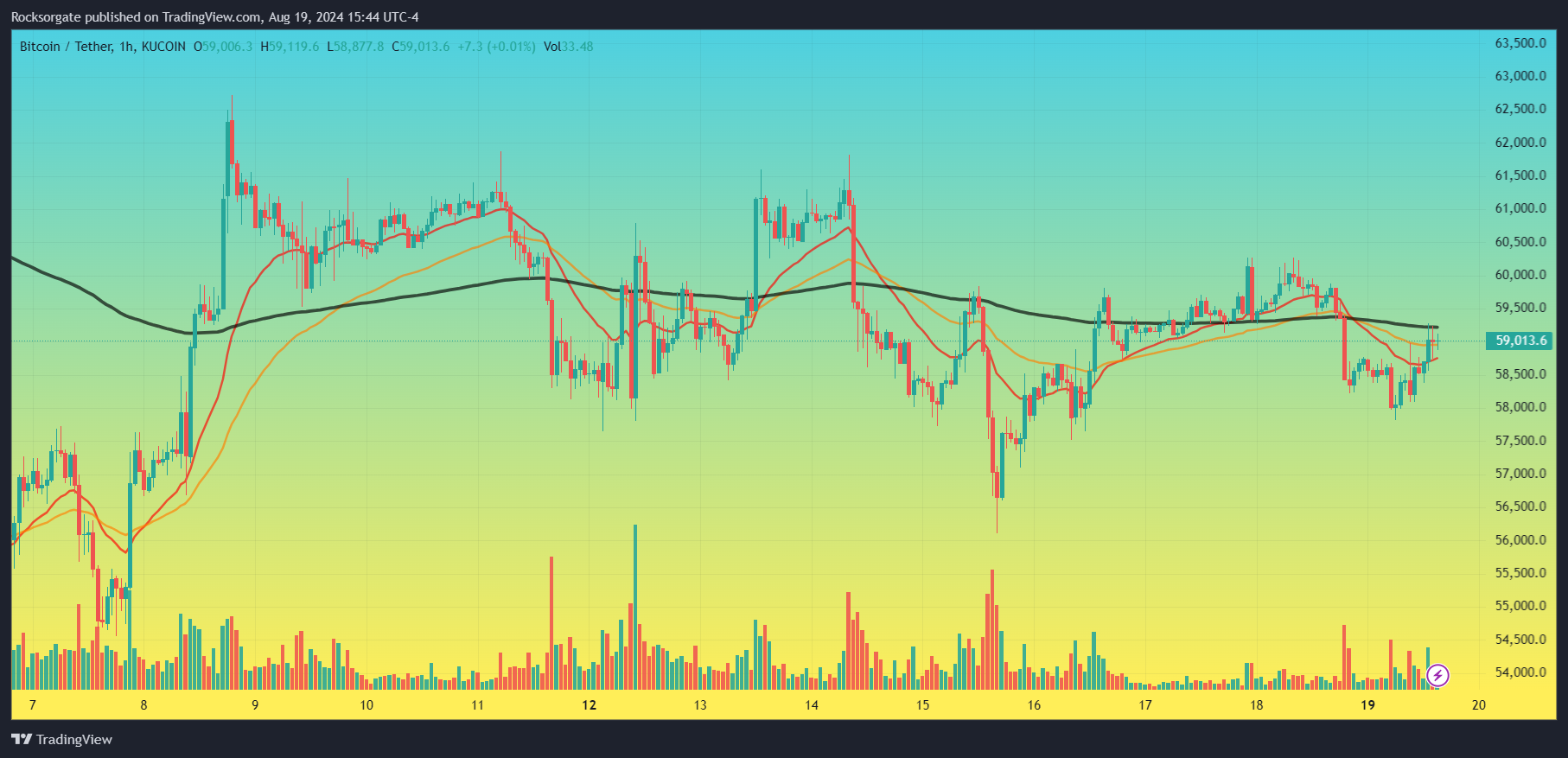The width and height of the screenshot is (1568, 758).
Task: Click the 55,500.0 price axis label
Action: (1520, 573)
